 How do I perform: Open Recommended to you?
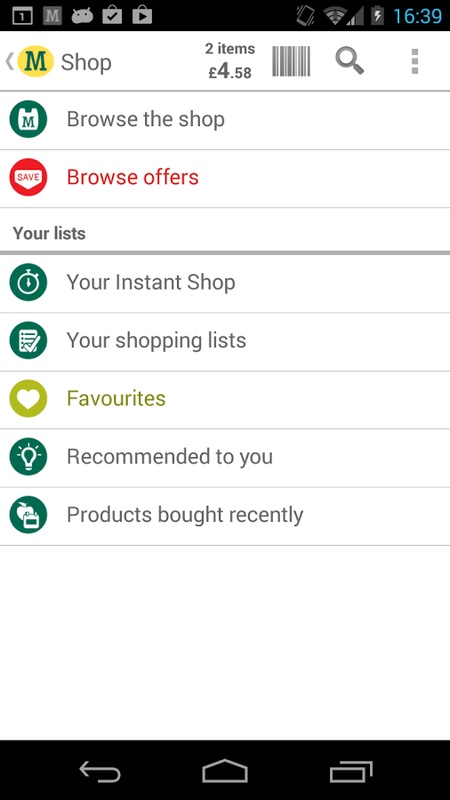point(225,458)
